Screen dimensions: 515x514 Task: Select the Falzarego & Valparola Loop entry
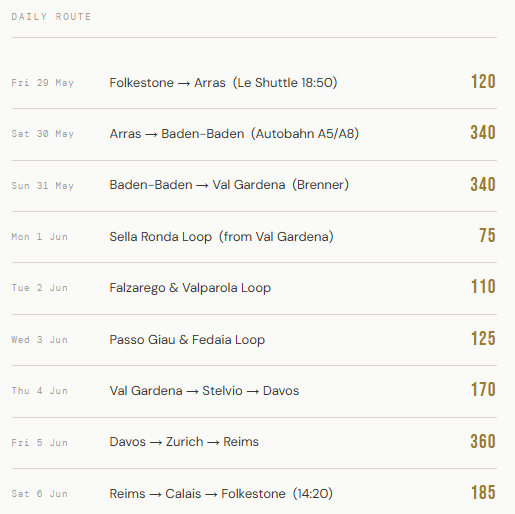tap(190, 288)
